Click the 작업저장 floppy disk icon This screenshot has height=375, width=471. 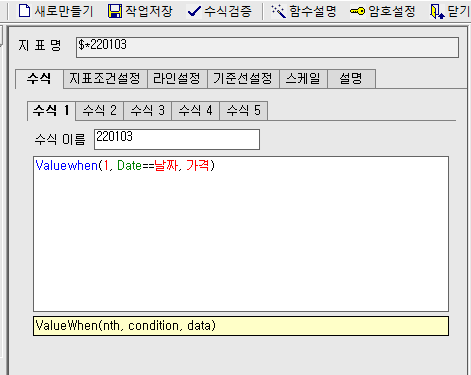pyautogui.click(x=115, y=11)
